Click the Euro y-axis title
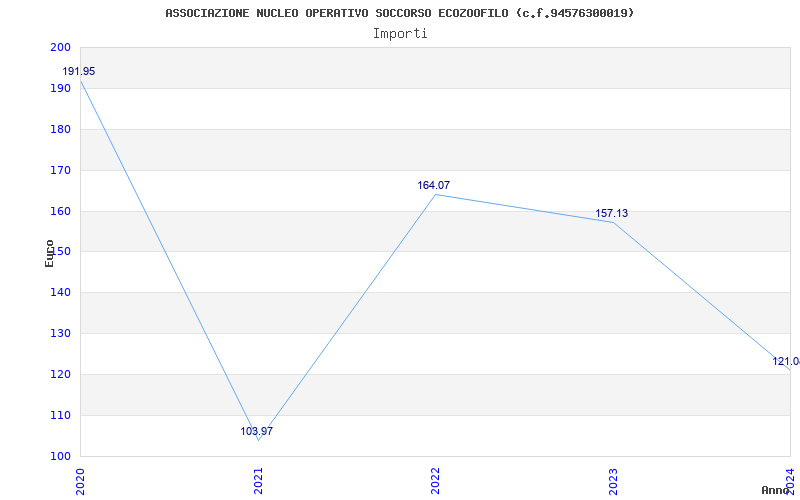 click(x=49, y=253)
